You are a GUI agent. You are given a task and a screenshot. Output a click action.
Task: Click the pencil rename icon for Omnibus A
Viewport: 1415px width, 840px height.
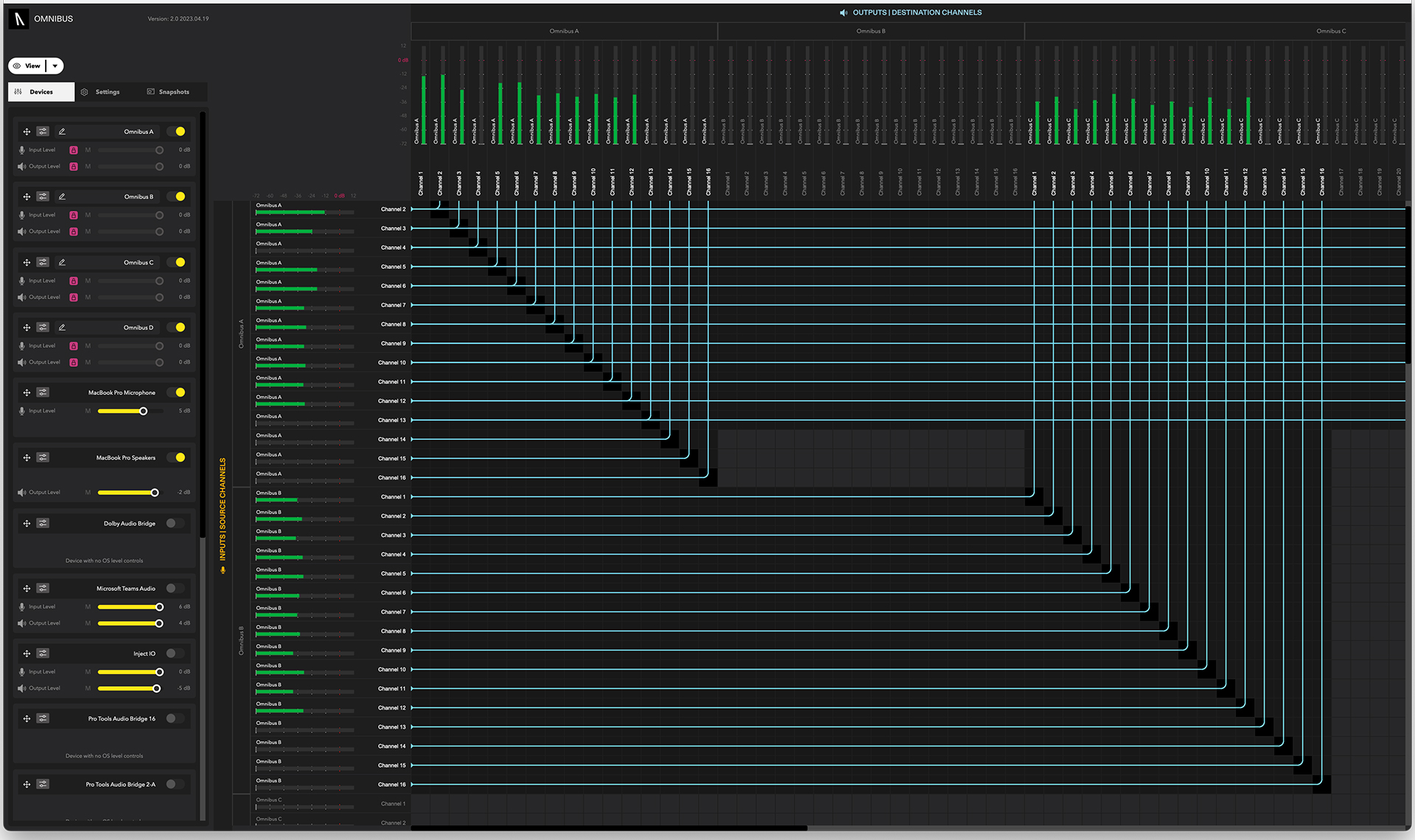(x=62, y=132)
